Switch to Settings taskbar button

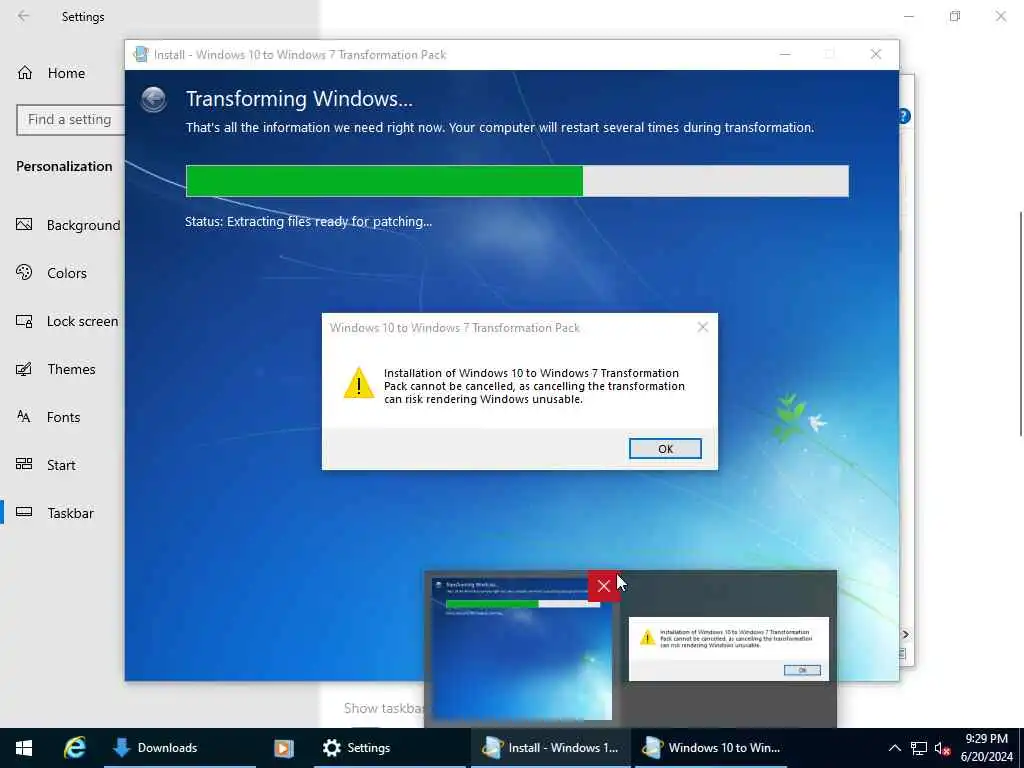(389, 748)
